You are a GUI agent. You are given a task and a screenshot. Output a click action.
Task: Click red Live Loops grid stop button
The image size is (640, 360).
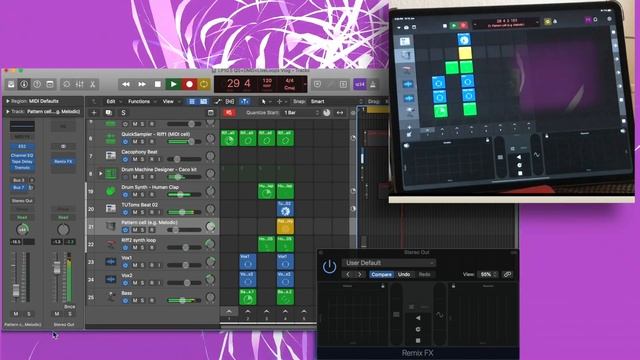pyautogui.click(x=229, y=113)
